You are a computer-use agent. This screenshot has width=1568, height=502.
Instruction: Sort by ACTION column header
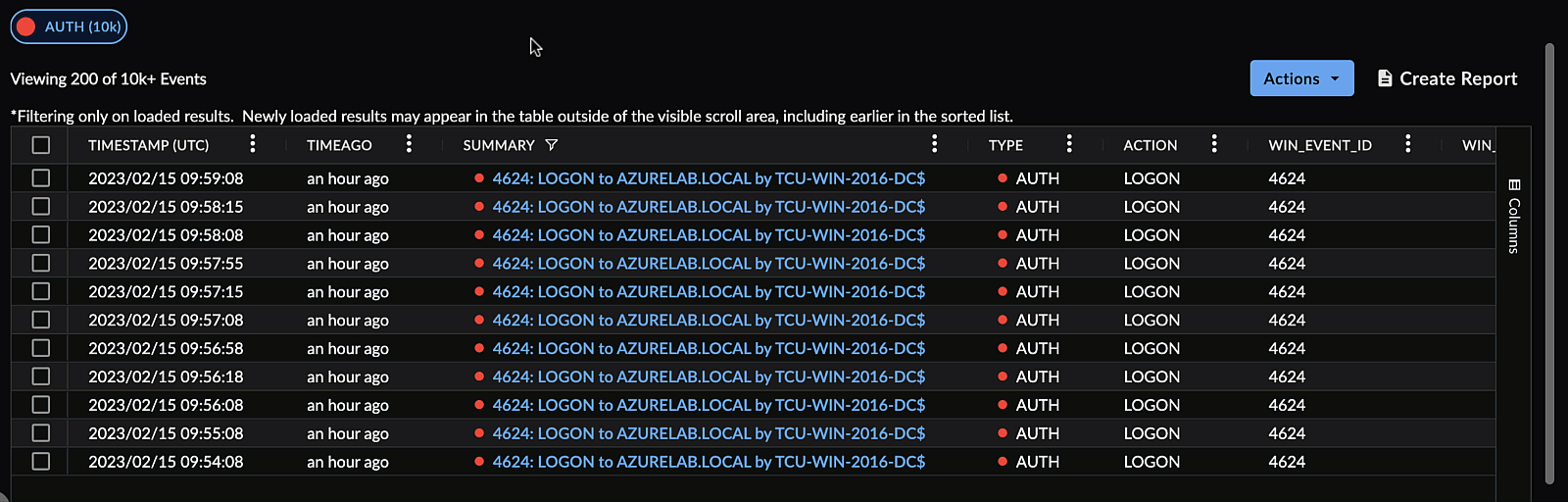[1150, 145]
